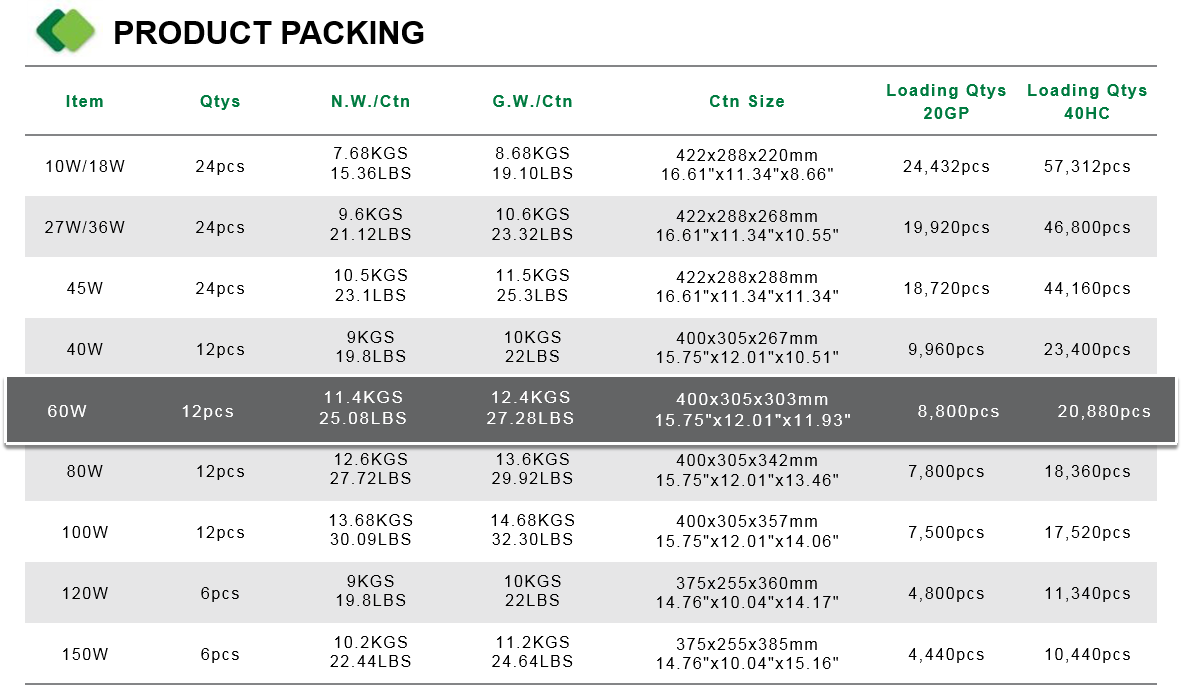Select the 150W item cell

pos(84,654)
